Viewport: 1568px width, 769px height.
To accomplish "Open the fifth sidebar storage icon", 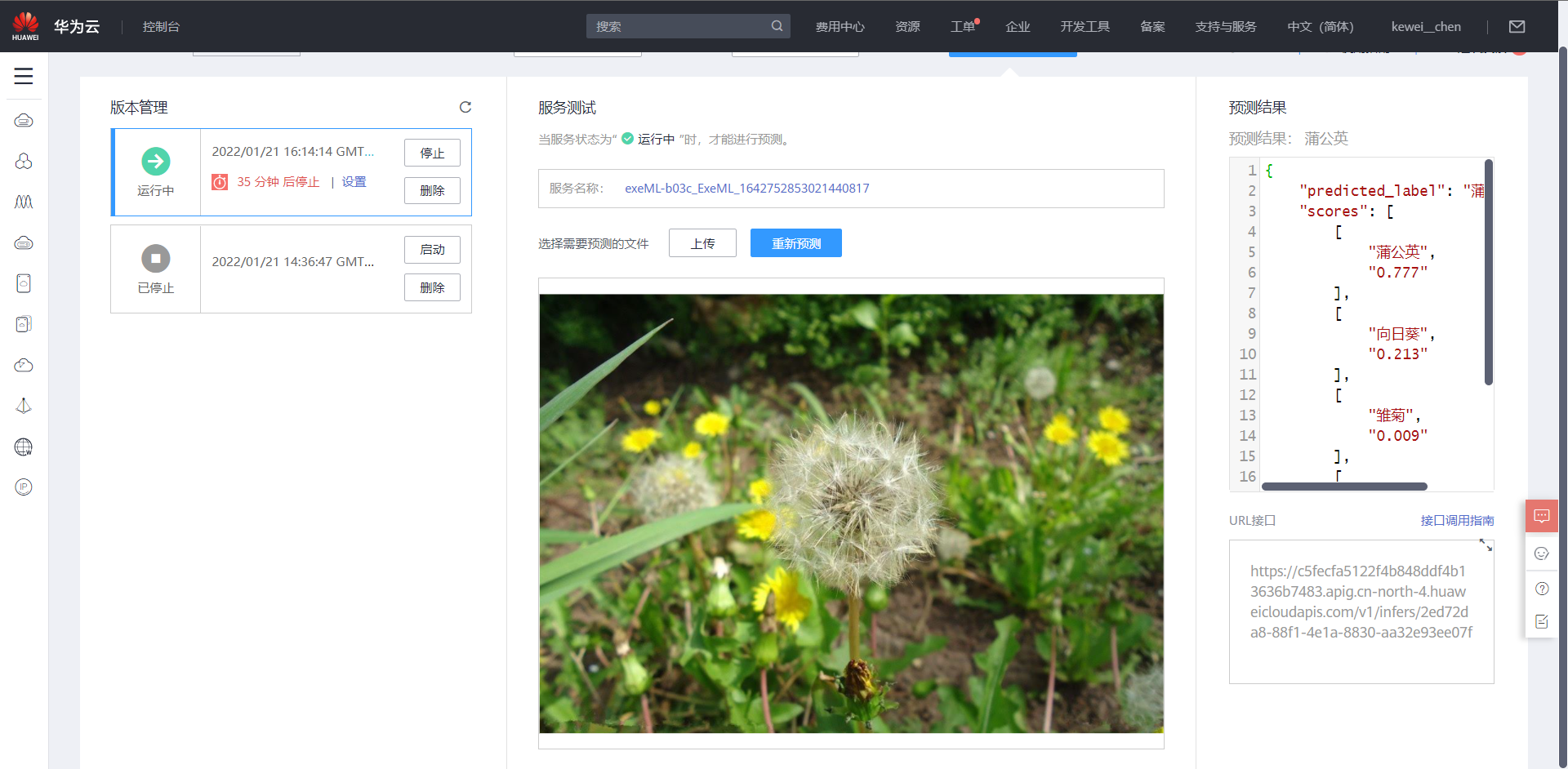I will click(24, 283).
